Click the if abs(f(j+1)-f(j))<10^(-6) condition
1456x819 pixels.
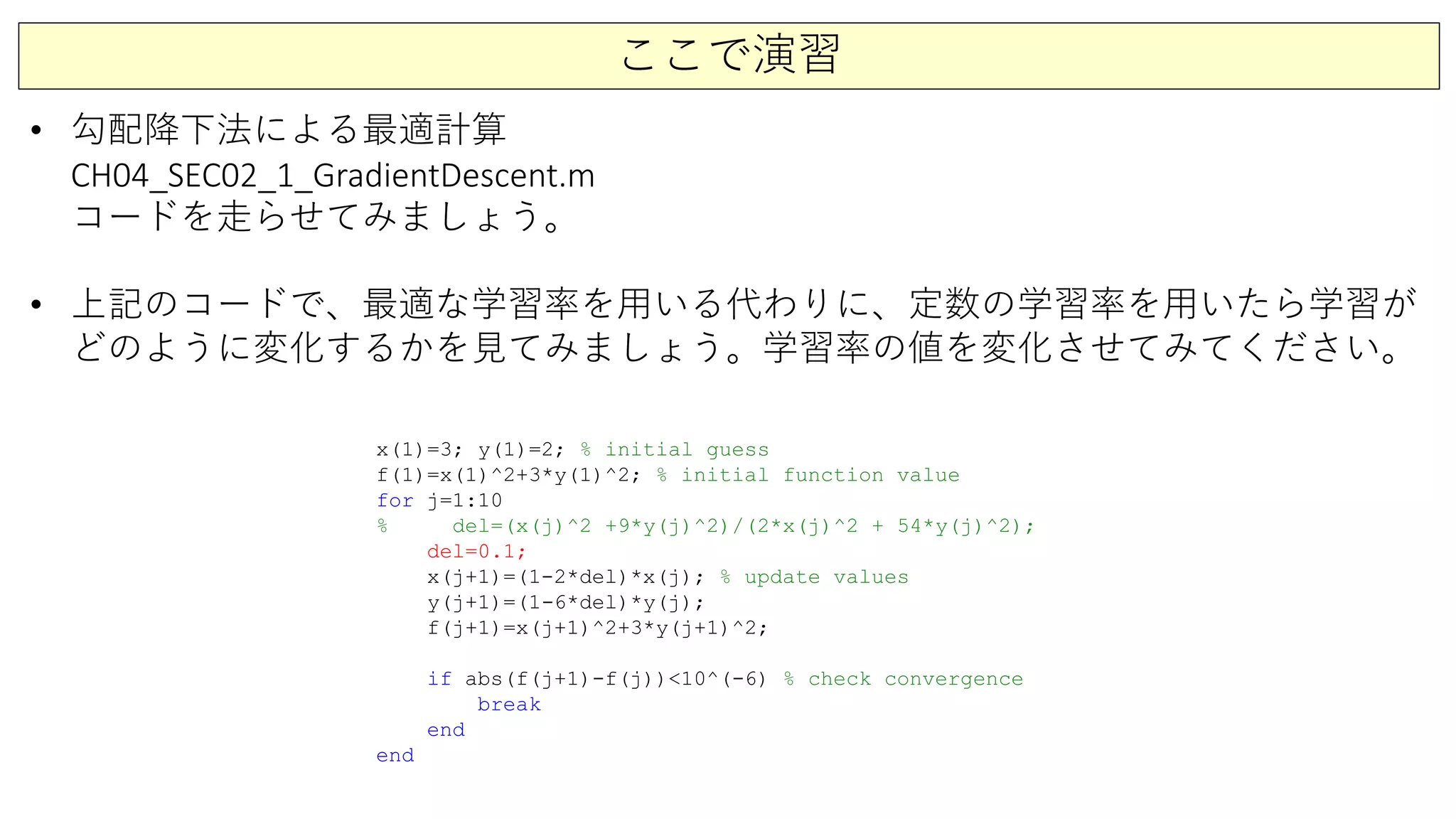point(597,679)
